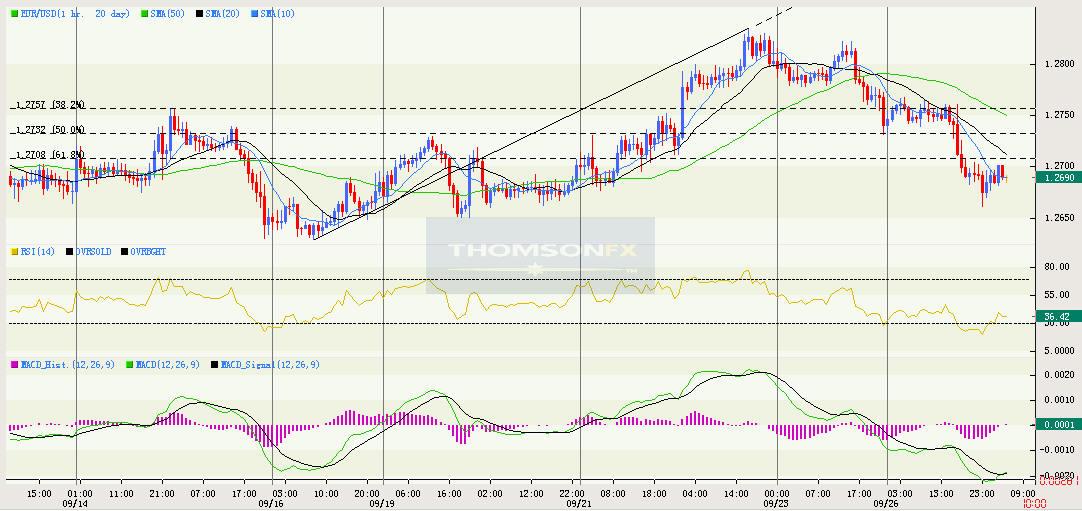The image size is (1082, 511).
Task: Select the SMA(10) legend label
Action: 277,13
